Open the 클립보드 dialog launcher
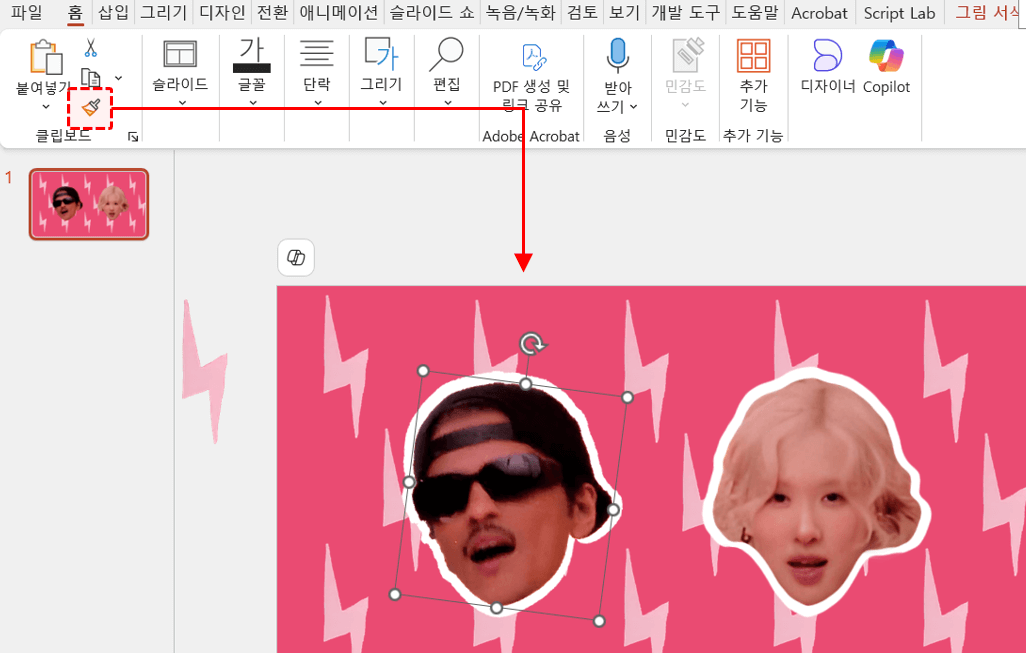 point(133,135)
